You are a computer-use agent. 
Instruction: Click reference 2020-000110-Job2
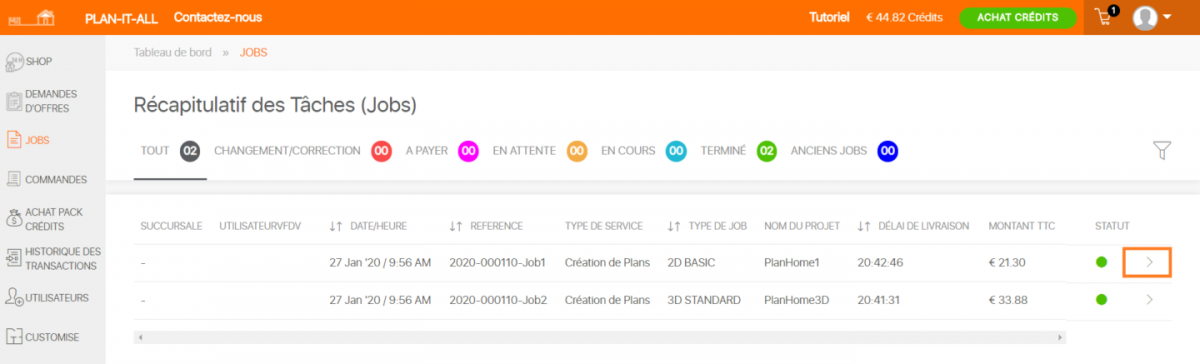point(498,299)
